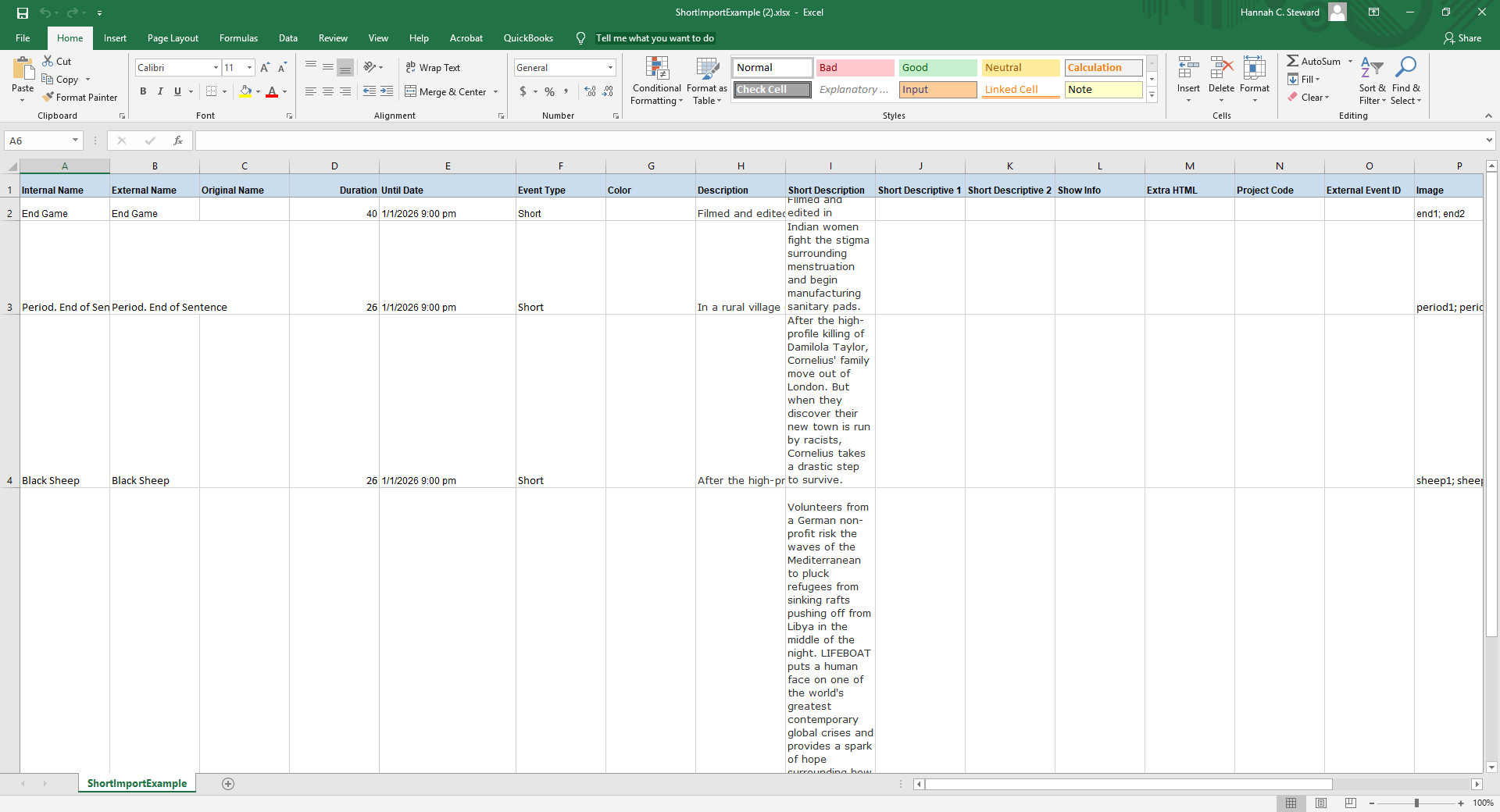Viewport: 1500px width, 812px height.
Task: Click the Borders icon
Action: click(x=211, y=91)
